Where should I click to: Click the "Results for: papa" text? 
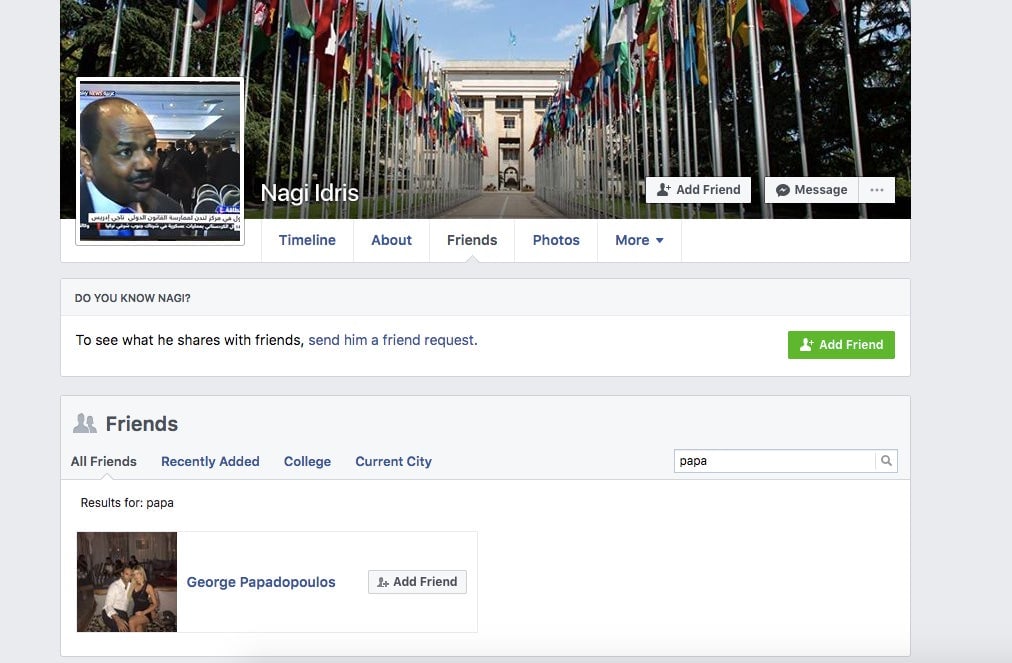click(x=127, y=503)
